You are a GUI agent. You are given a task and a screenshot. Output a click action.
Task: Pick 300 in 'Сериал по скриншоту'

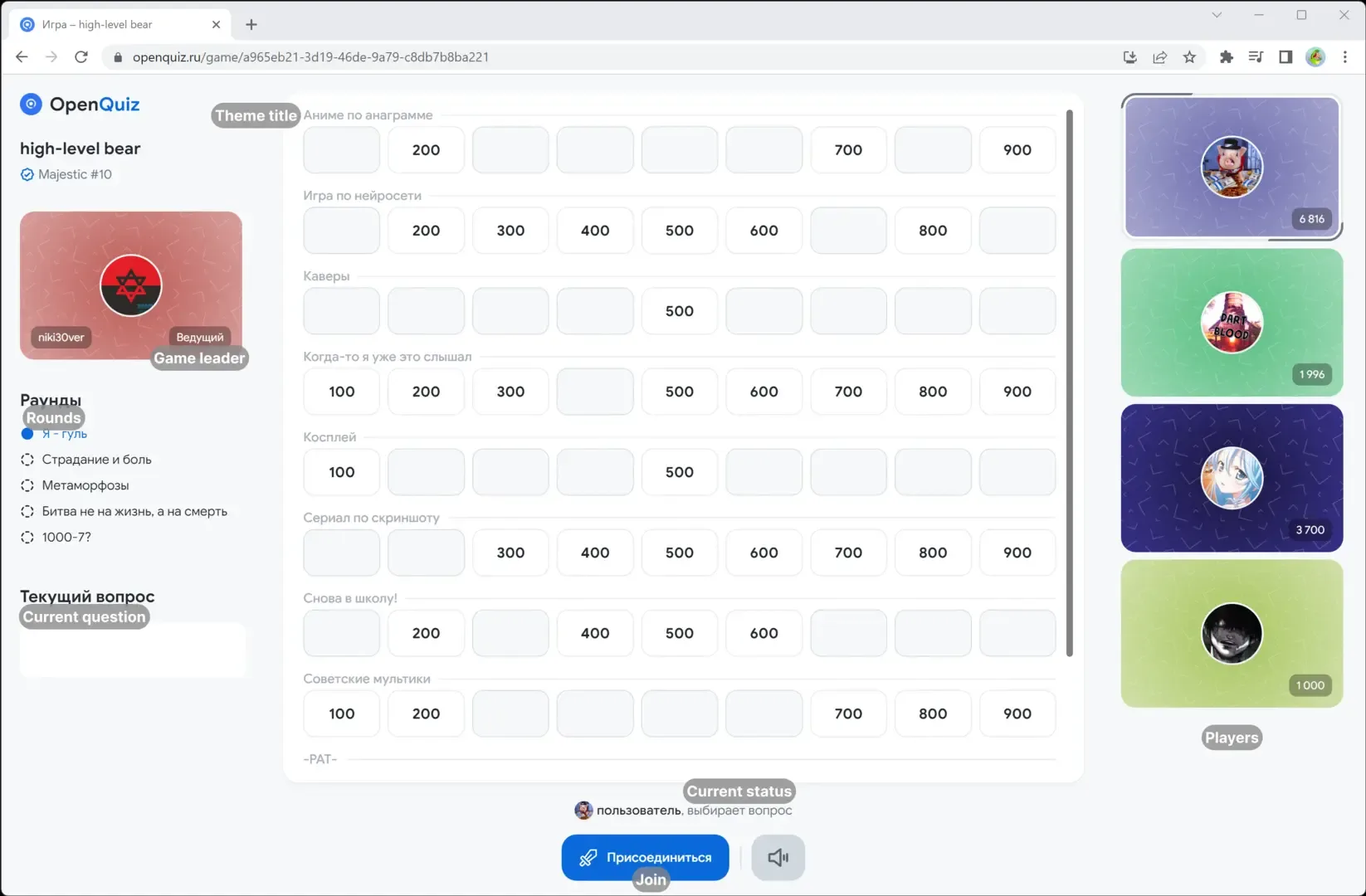[510, 553]
